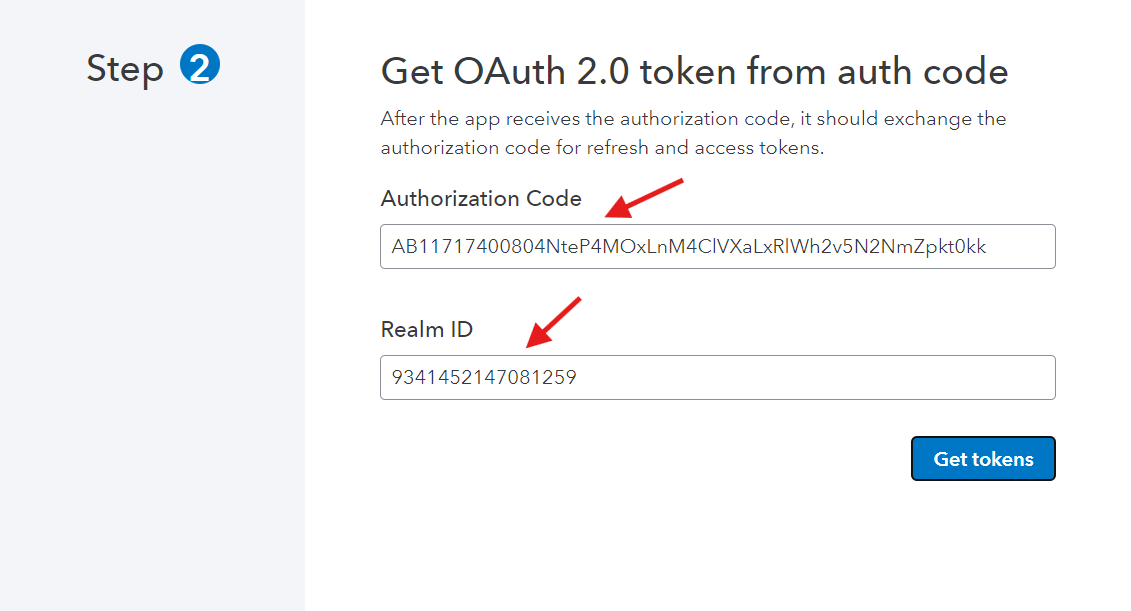Screen dimensions: 1131x611
Task: Place cursor in the 9341452147081259 realm value
Action: (x=484, y=377)
